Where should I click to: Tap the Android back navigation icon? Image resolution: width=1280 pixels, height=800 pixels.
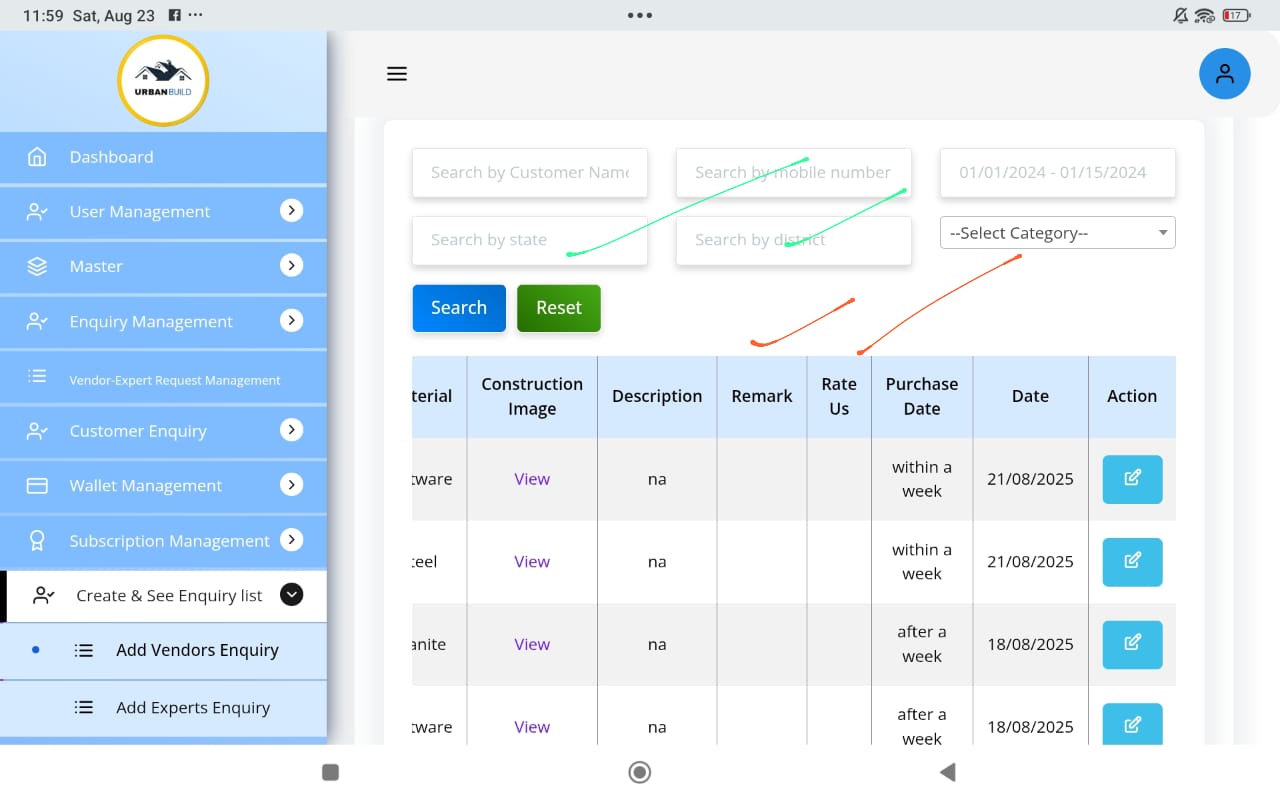click(x=947, y=772)
